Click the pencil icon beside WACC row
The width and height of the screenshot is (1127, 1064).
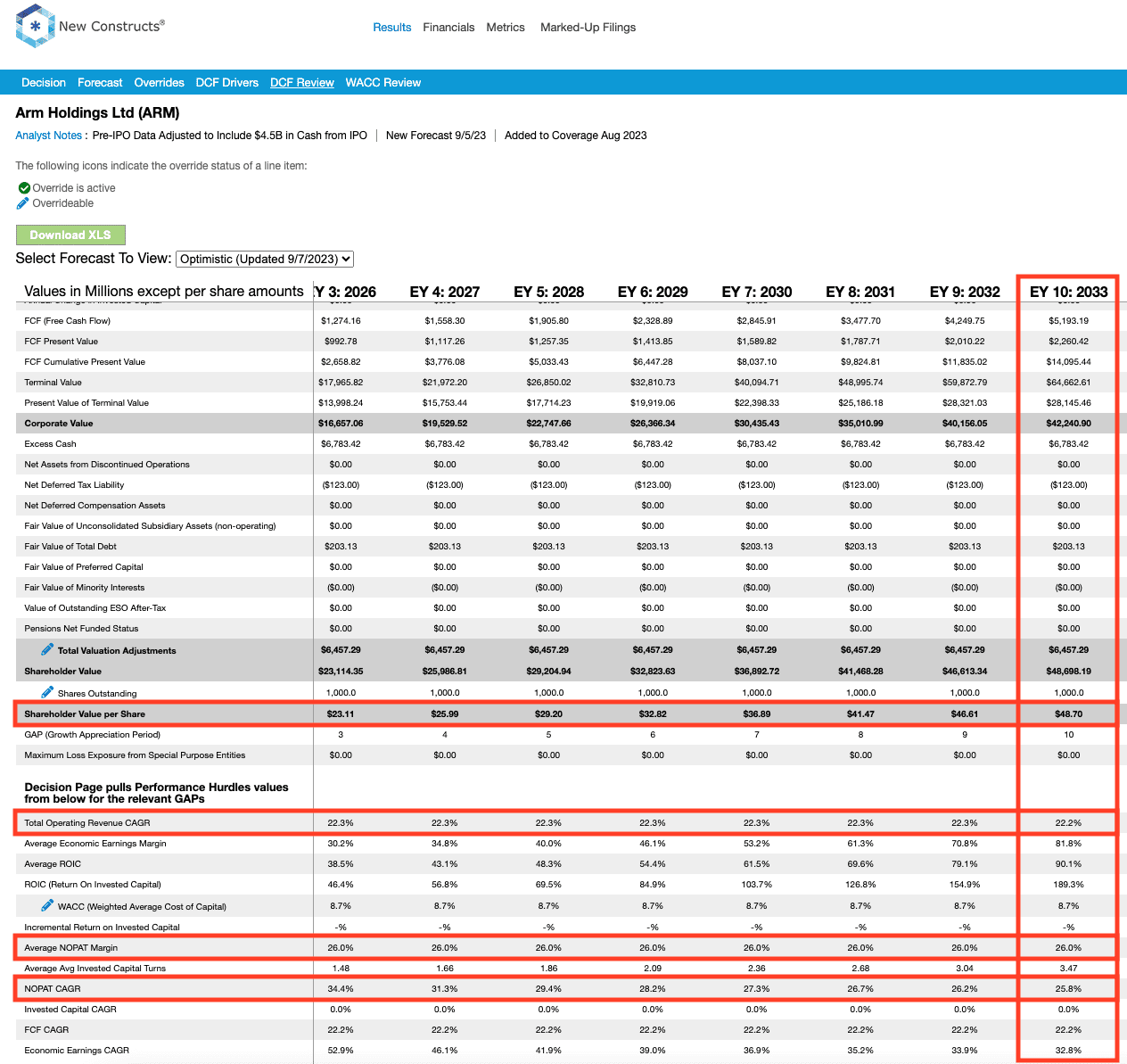tap(47, 905)
